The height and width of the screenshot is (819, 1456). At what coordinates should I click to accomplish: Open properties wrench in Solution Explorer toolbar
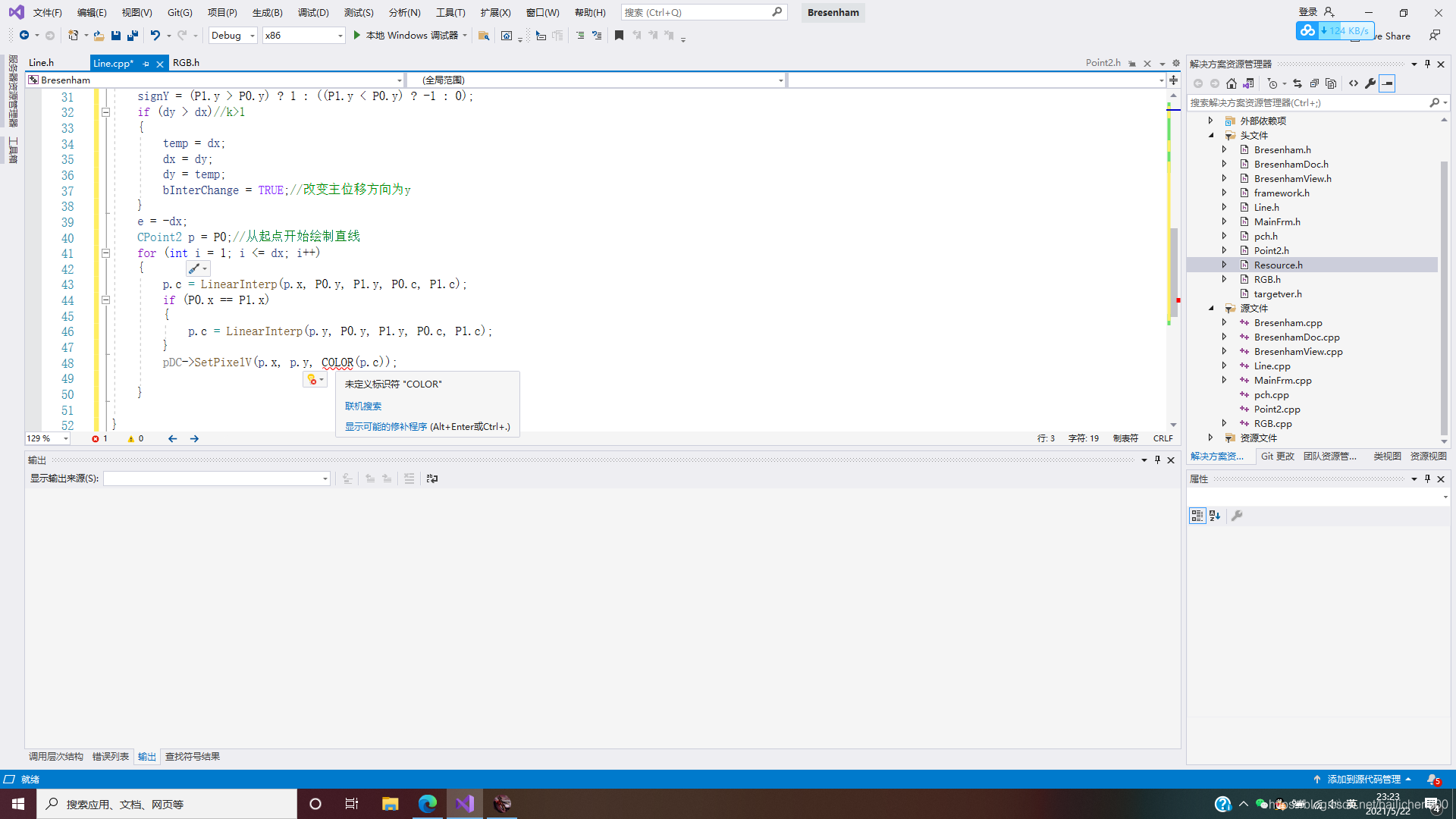click(x=1370, y=83)
